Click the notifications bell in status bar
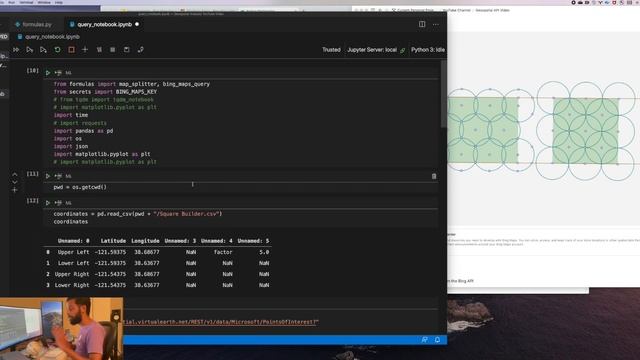The height and width of the screenshot is (360, 640). pos(437,340)
